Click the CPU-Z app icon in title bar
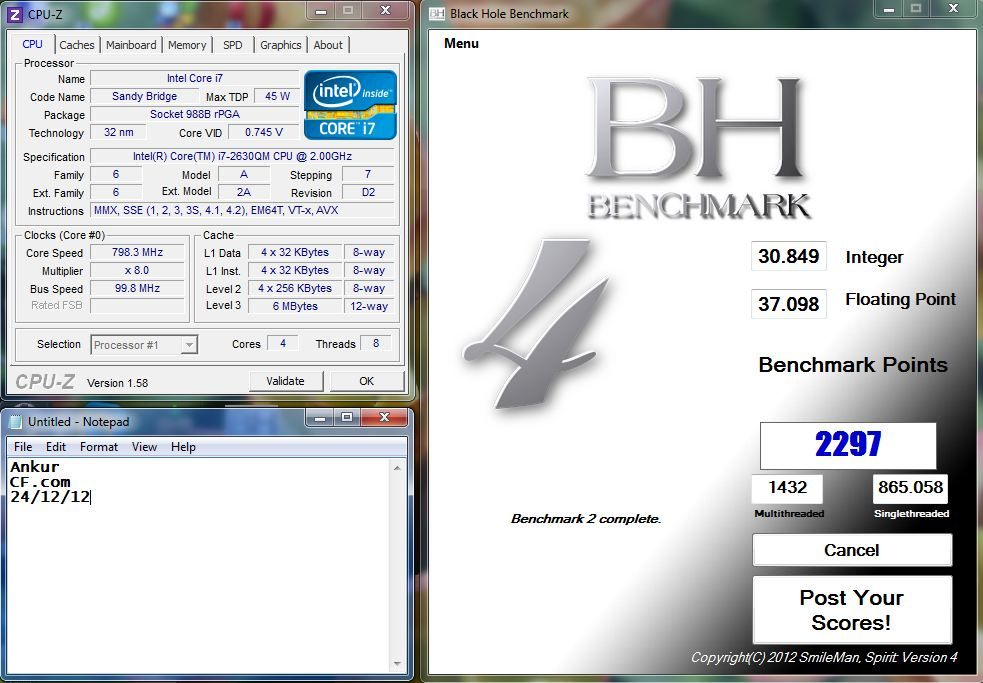This screenshot has height=683, width=983. click(14, 14)
